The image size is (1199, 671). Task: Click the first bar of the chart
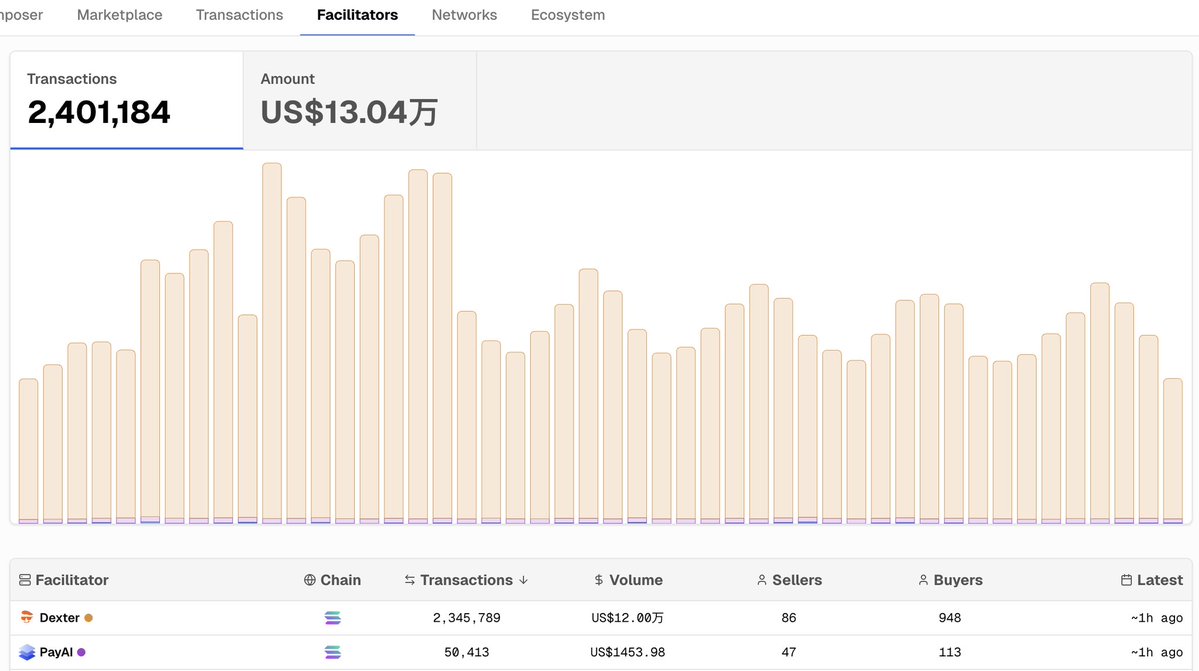click(28, 451)
